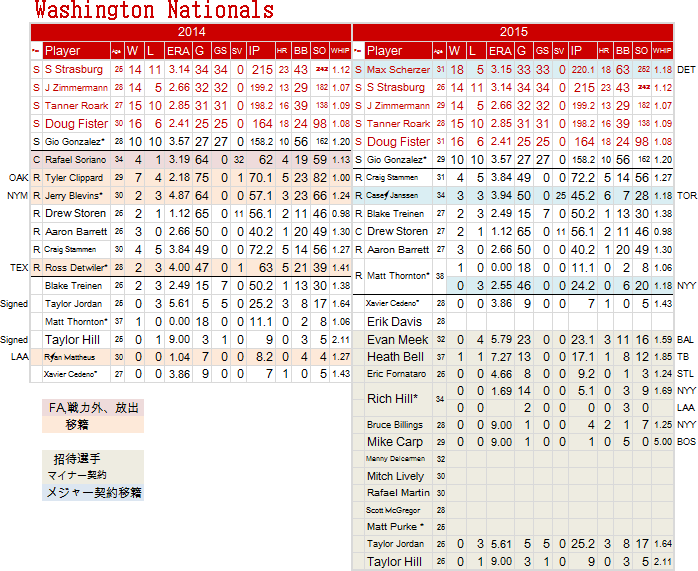
Task: Select Drew Storen in 2015 table
Action: [397, 231]
